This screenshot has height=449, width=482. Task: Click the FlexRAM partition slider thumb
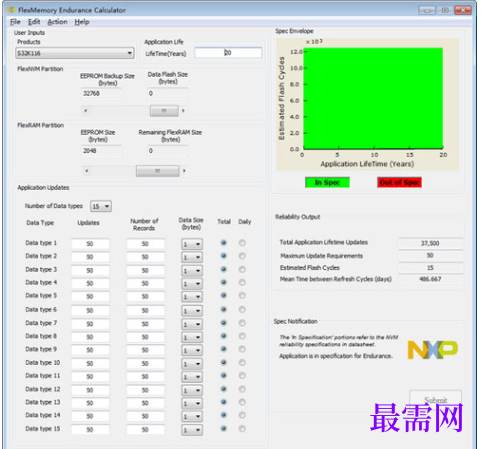coord(158,171)
